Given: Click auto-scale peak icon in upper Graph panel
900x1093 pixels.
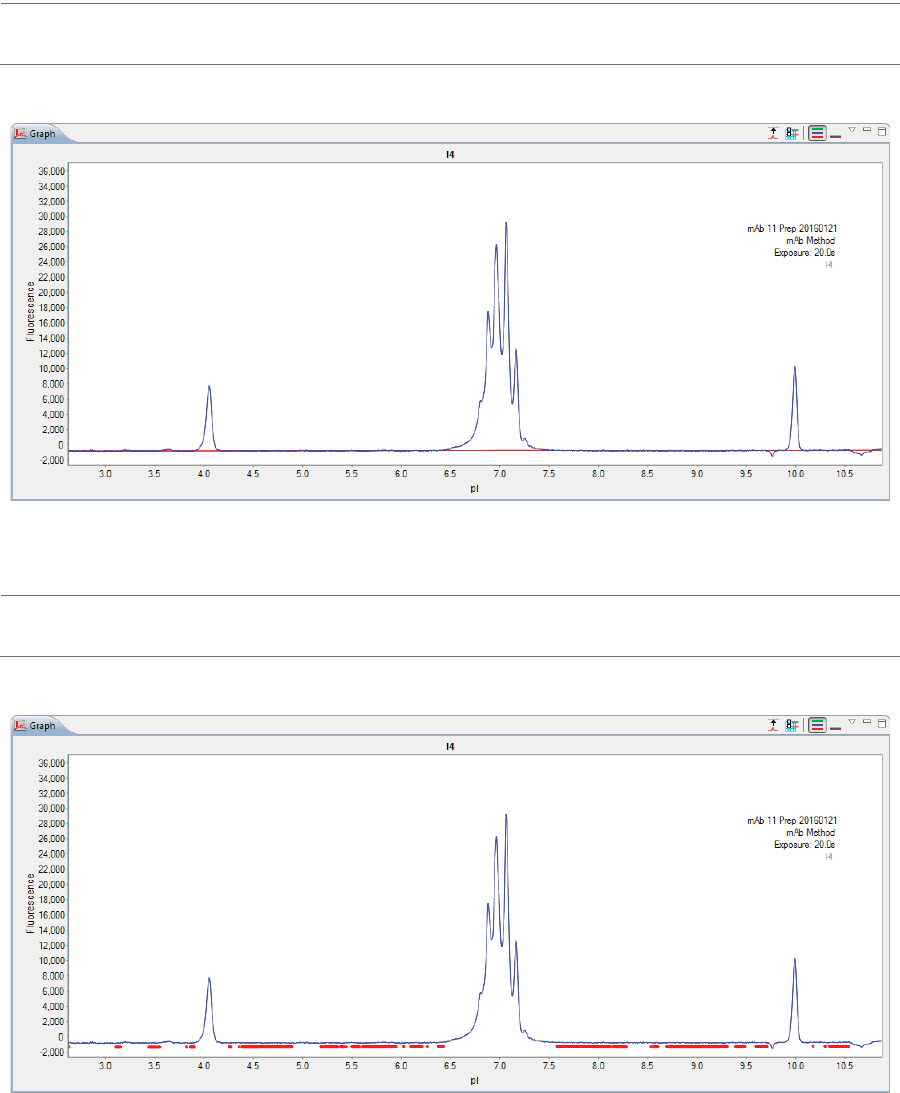Looking at the screenshot, I should tap(773, 133).
